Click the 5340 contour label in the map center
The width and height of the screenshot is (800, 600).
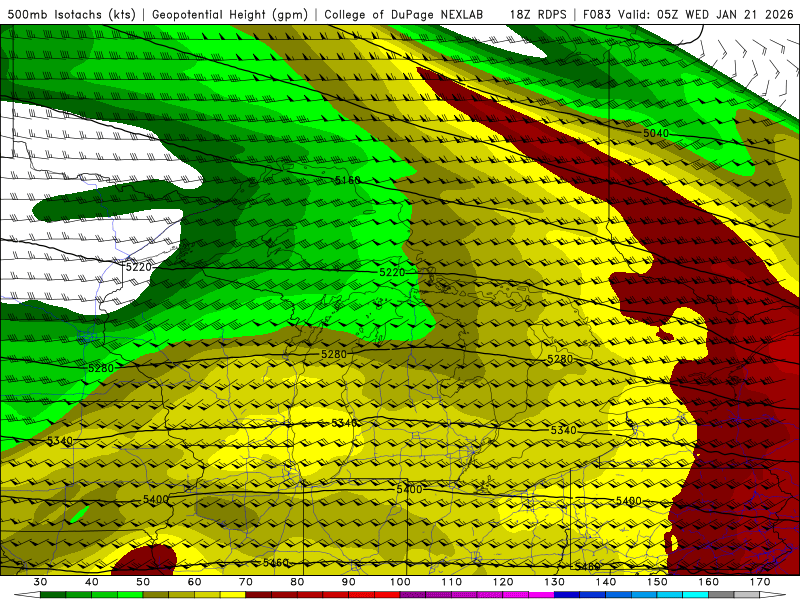(344, 423)
